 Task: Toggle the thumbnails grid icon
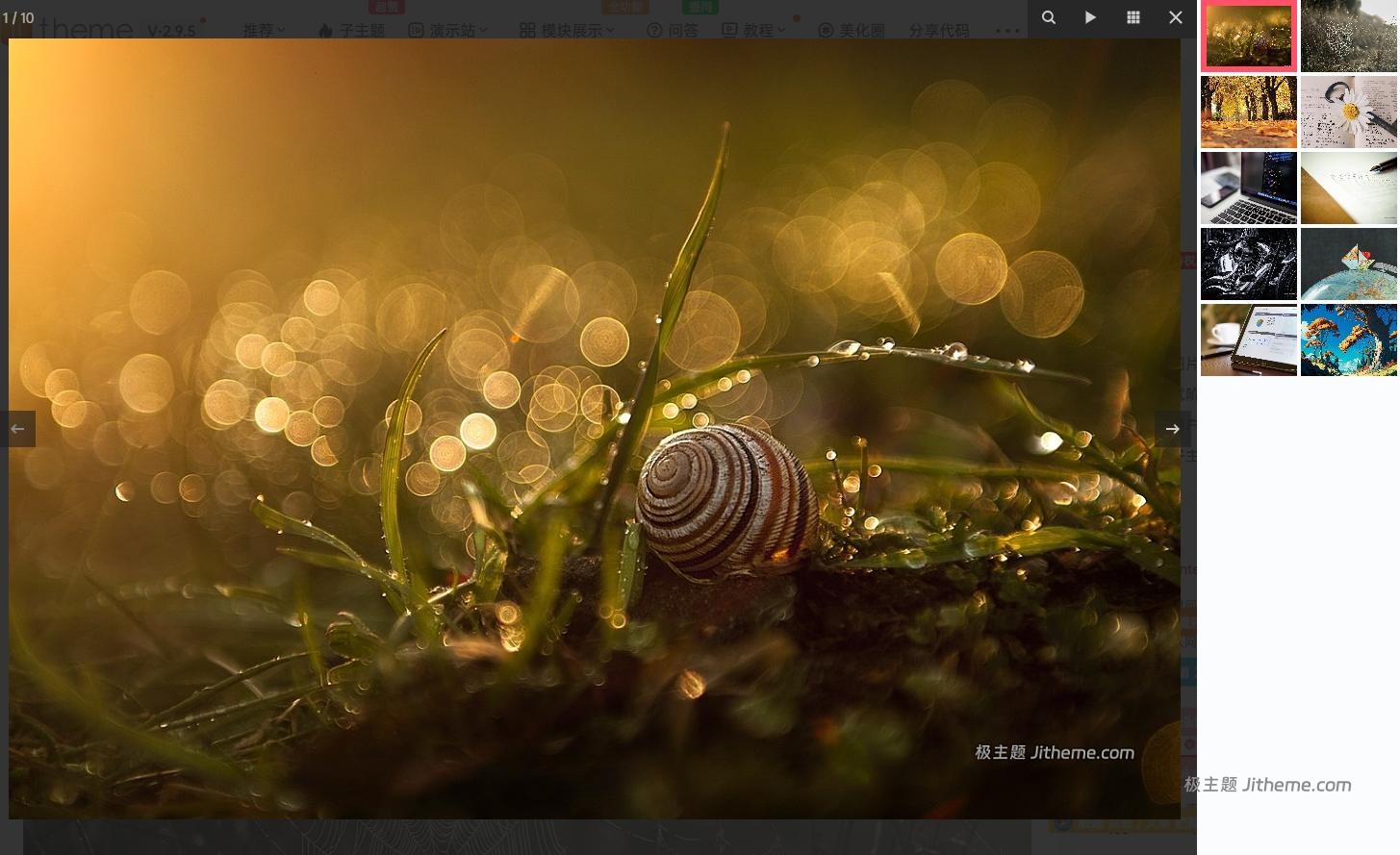[x=1133, y=17]
